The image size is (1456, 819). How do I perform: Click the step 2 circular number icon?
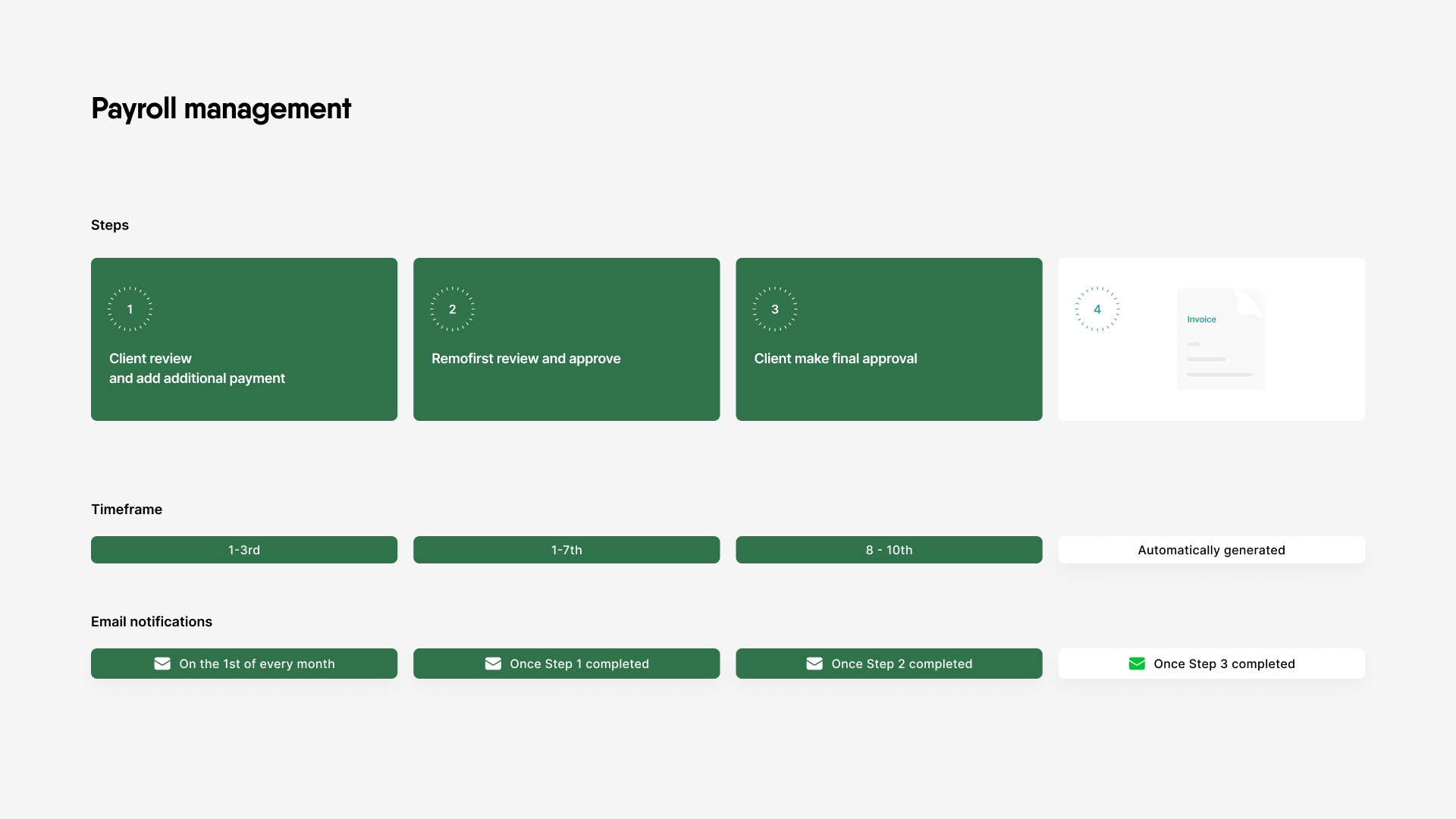tap(452, 309)
